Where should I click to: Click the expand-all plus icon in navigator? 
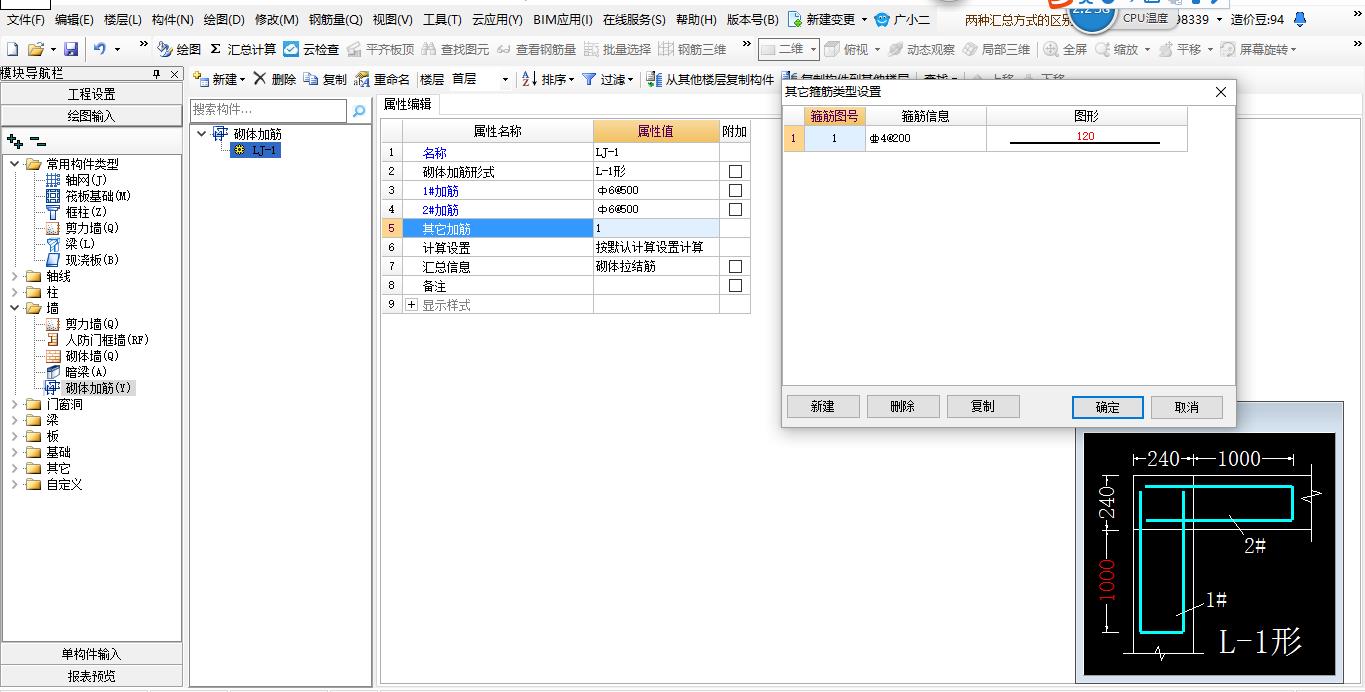[x=14, y=142]
